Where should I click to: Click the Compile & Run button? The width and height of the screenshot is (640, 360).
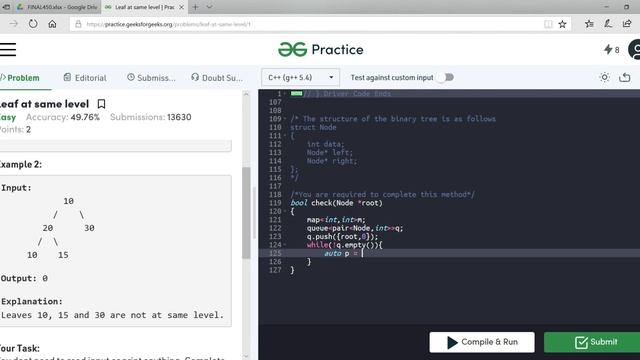(482, 342)
